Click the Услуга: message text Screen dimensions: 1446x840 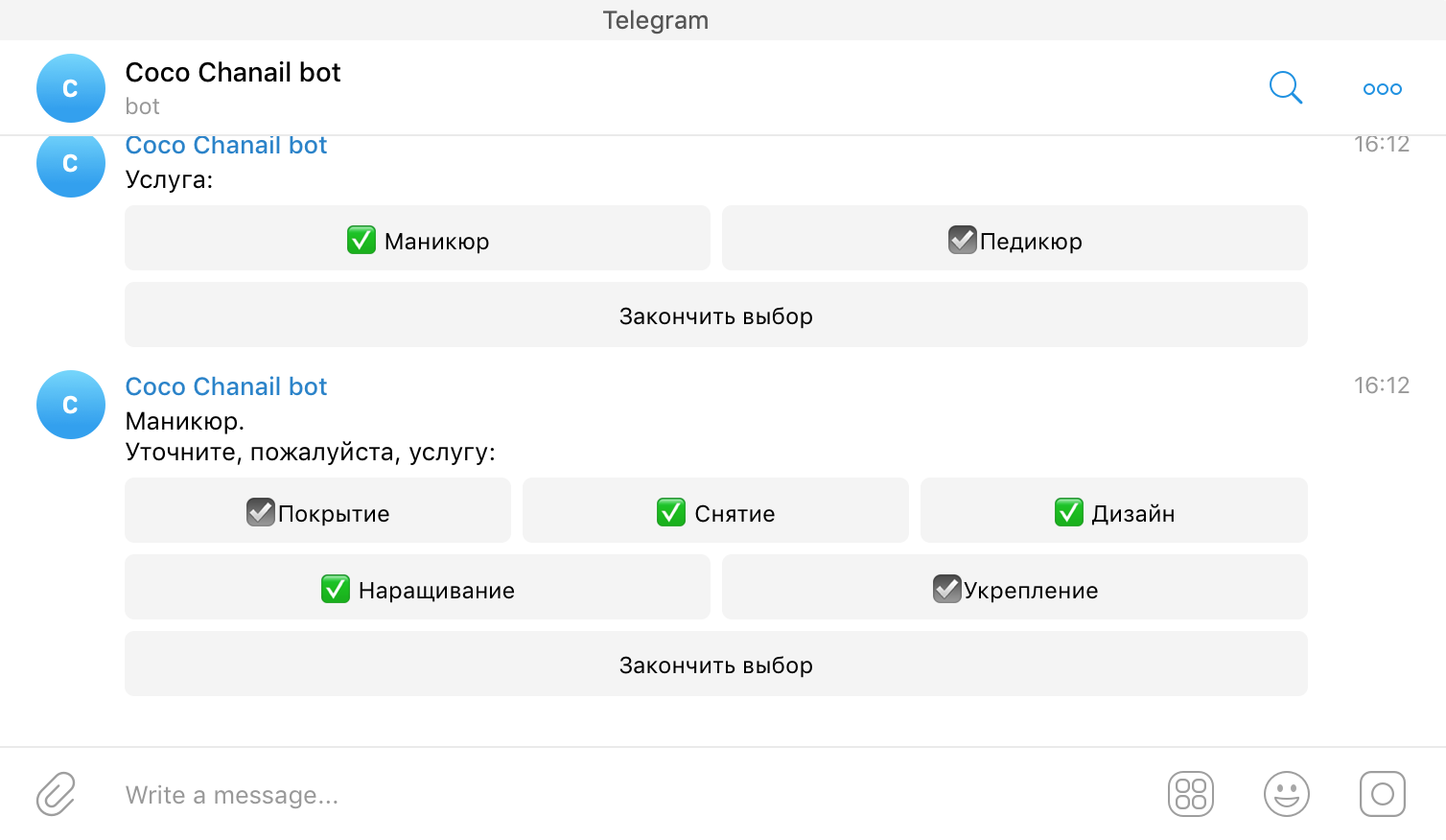[170, 180]
